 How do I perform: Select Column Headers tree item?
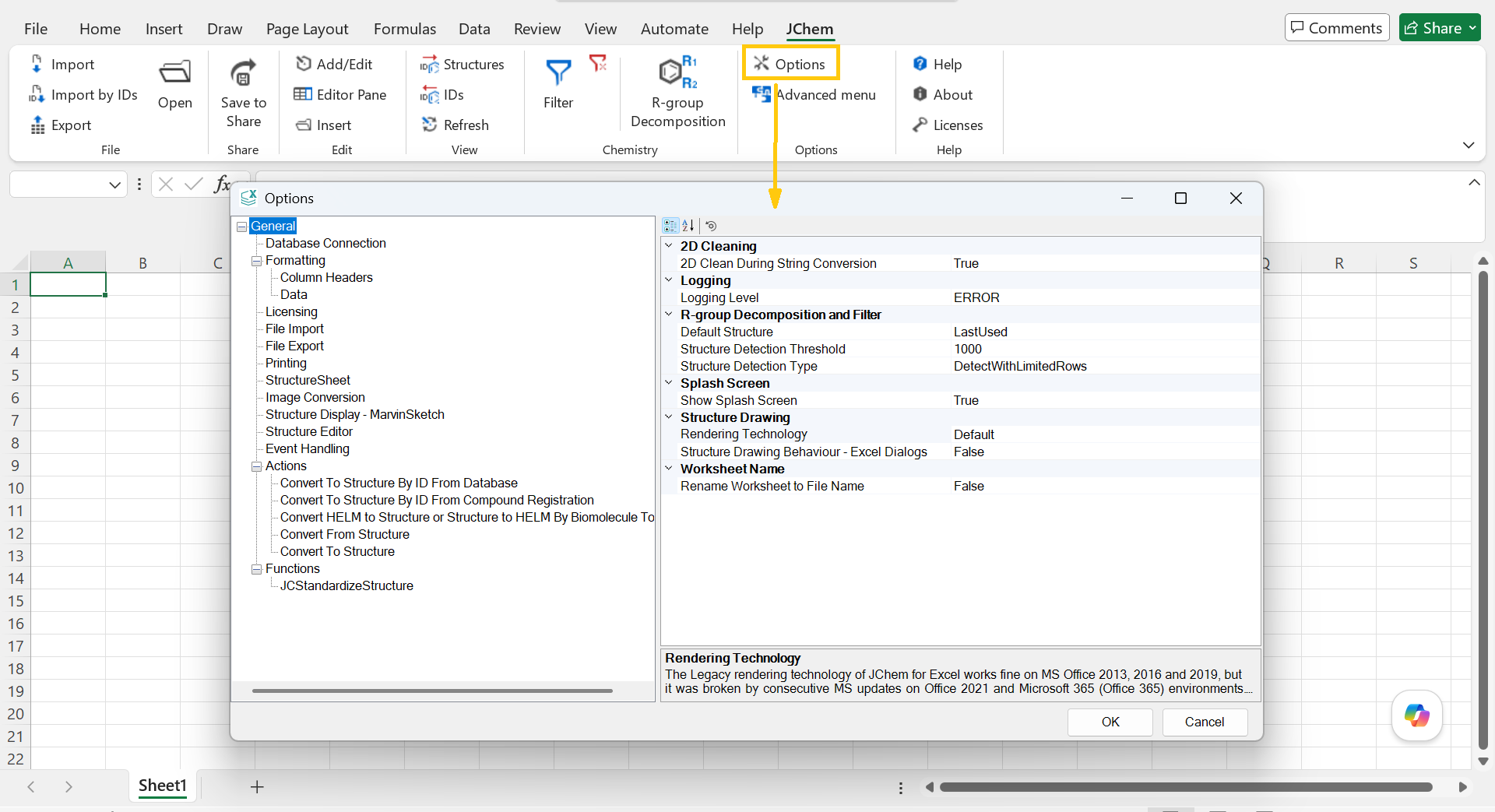click(326, 277)
